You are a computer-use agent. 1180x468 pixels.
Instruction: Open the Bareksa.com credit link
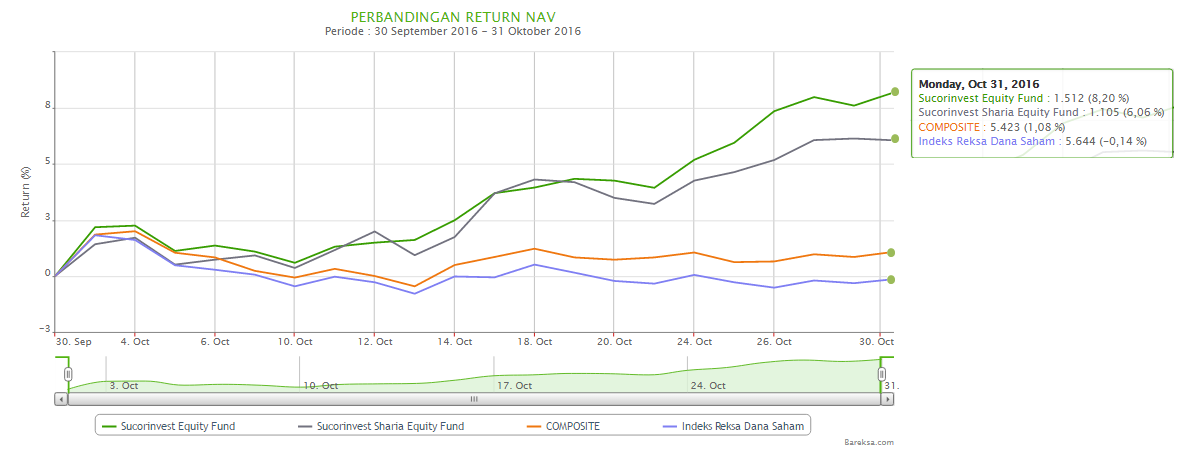coord(868,442)
